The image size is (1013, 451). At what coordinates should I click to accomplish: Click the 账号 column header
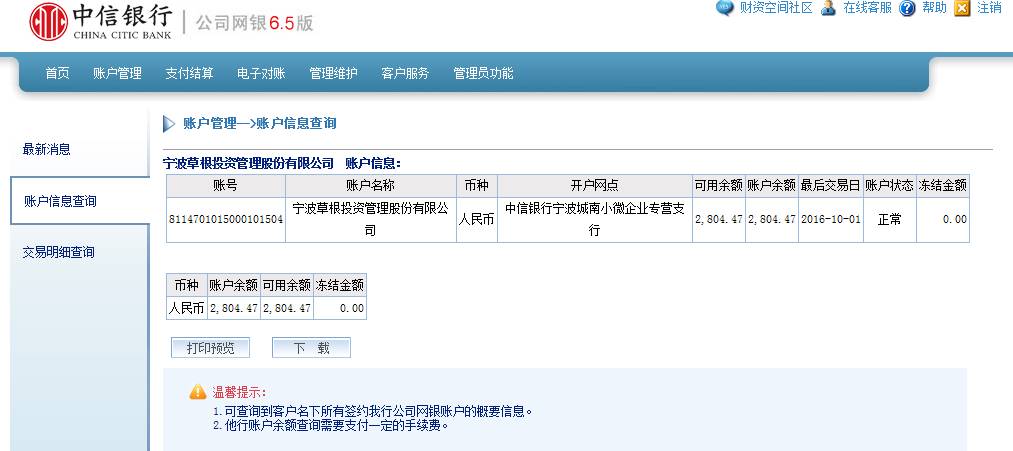[225, 185]
